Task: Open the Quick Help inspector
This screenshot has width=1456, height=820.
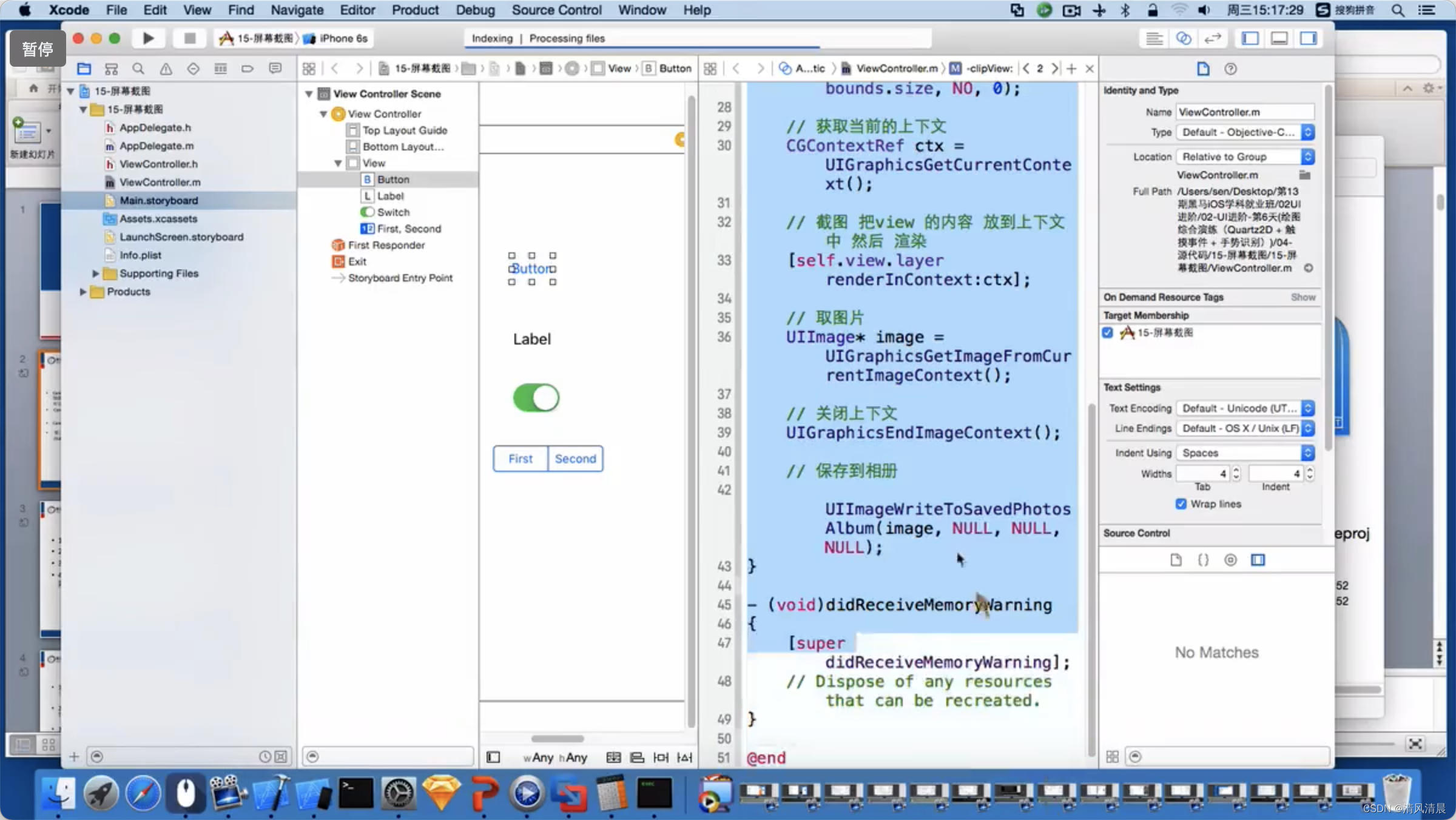Action: (1230, 69)
